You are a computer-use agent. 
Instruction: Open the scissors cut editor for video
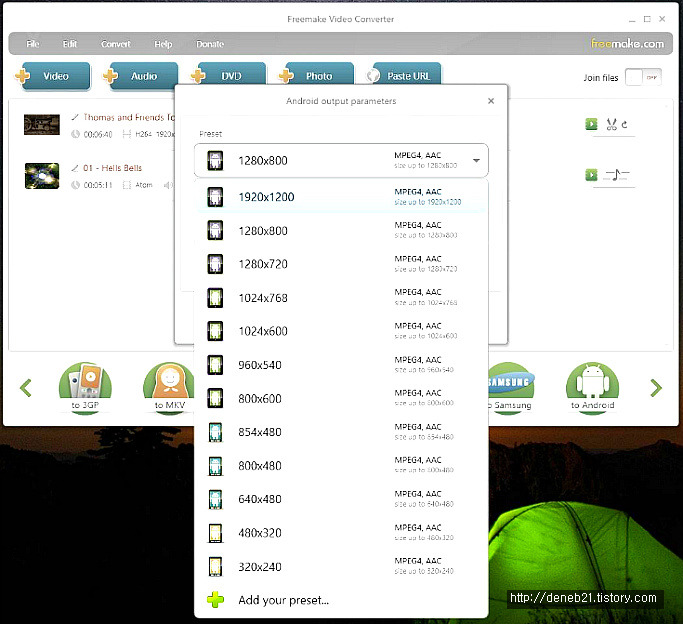click(x=611, y=125)
